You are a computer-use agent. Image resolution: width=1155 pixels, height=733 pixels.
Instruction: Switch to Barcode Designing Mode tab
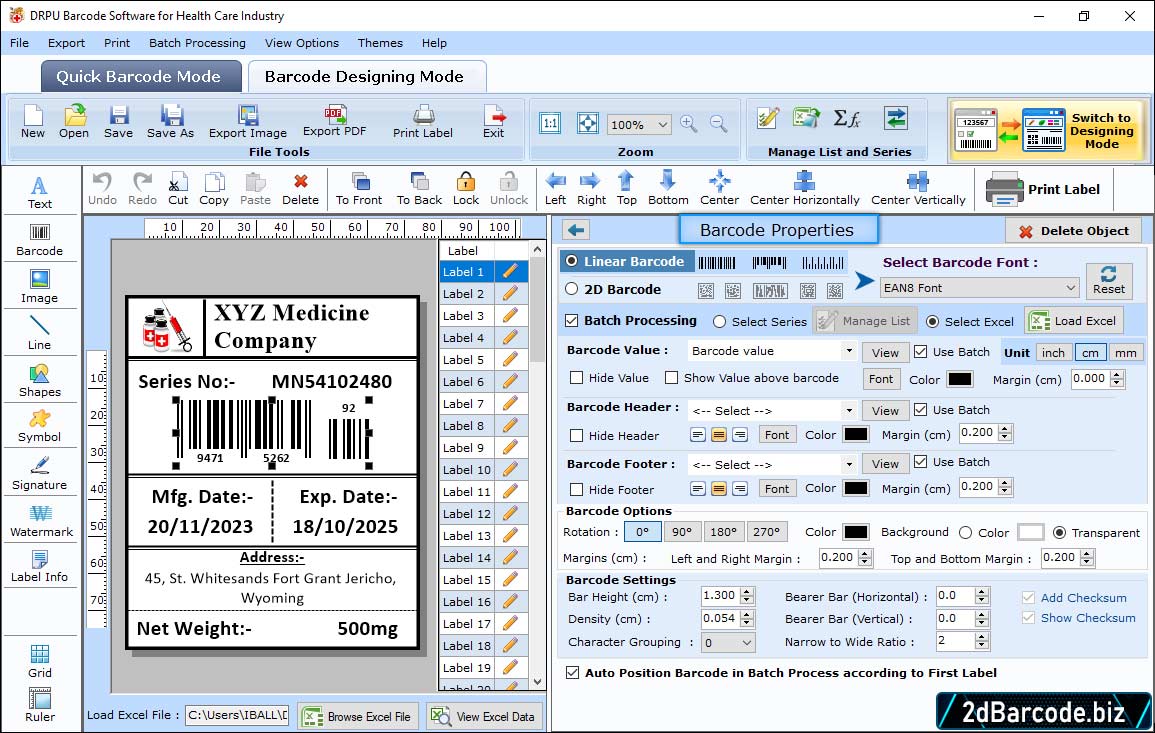click(x=364, y=77)
